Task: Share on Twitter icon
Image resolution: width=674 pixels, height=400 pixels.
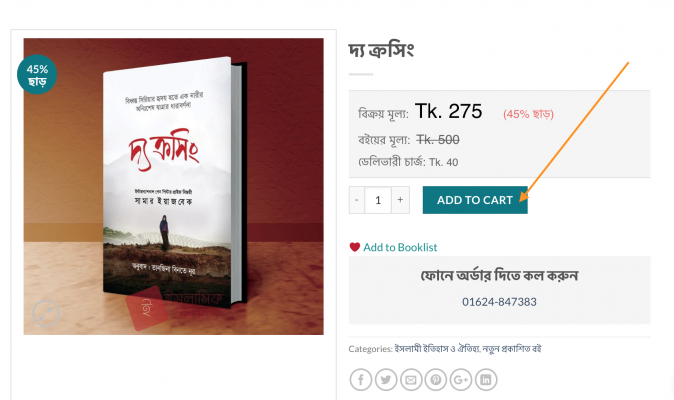Action: 386,380
